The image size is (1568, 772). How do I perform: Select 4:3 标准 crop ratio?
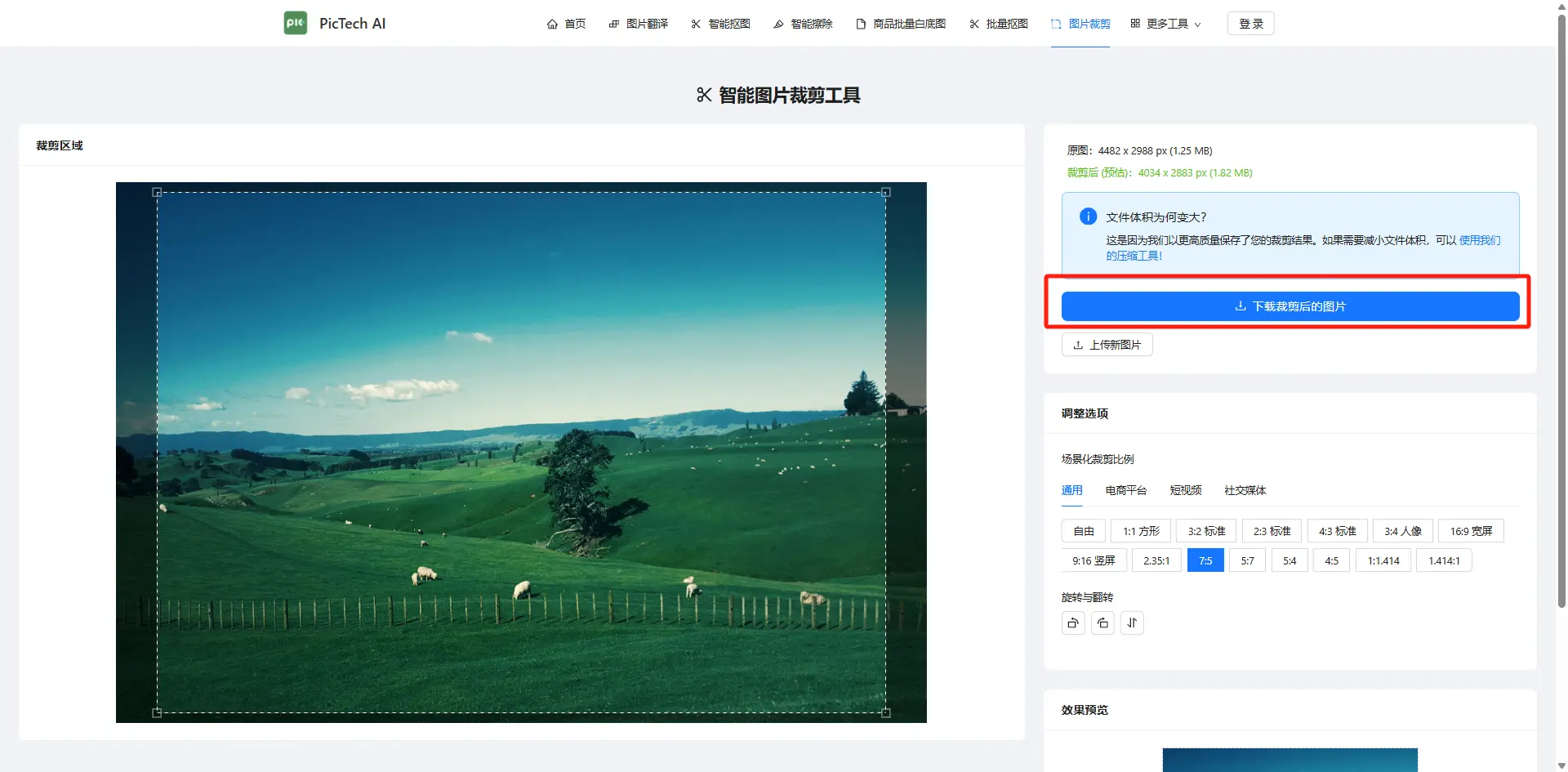click(1337, 531)
